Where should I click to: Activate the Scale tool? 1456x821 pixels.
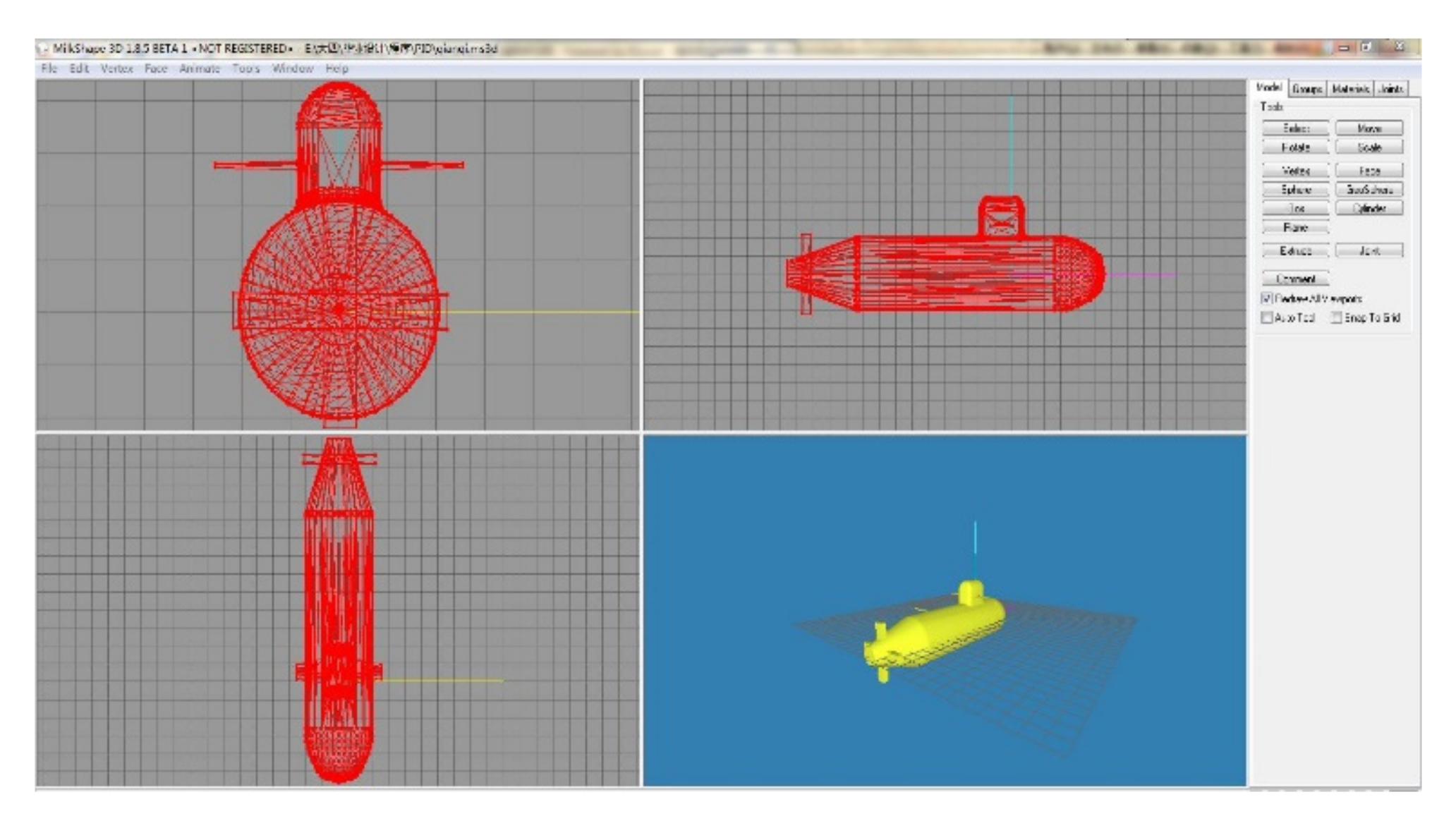pyautogui.click(x=1370, y=145)
